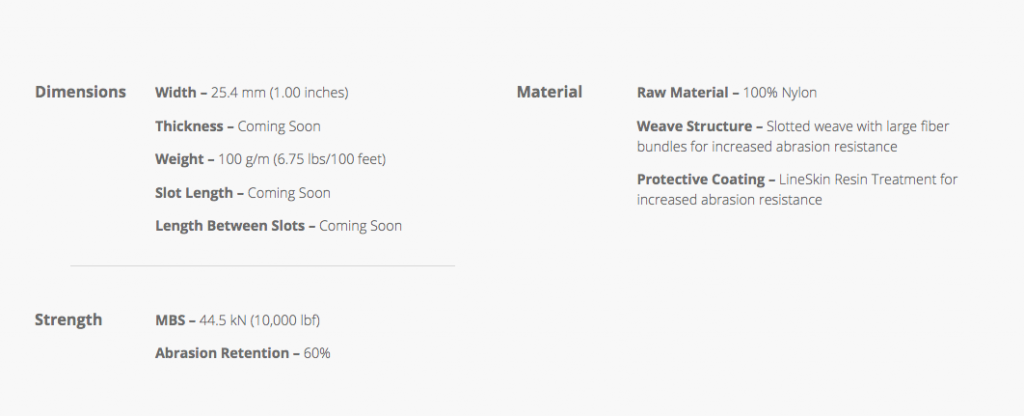Click Coming Soon next to Thickness
Screen dimensions: 1024x416
click(x=279, y=127)
